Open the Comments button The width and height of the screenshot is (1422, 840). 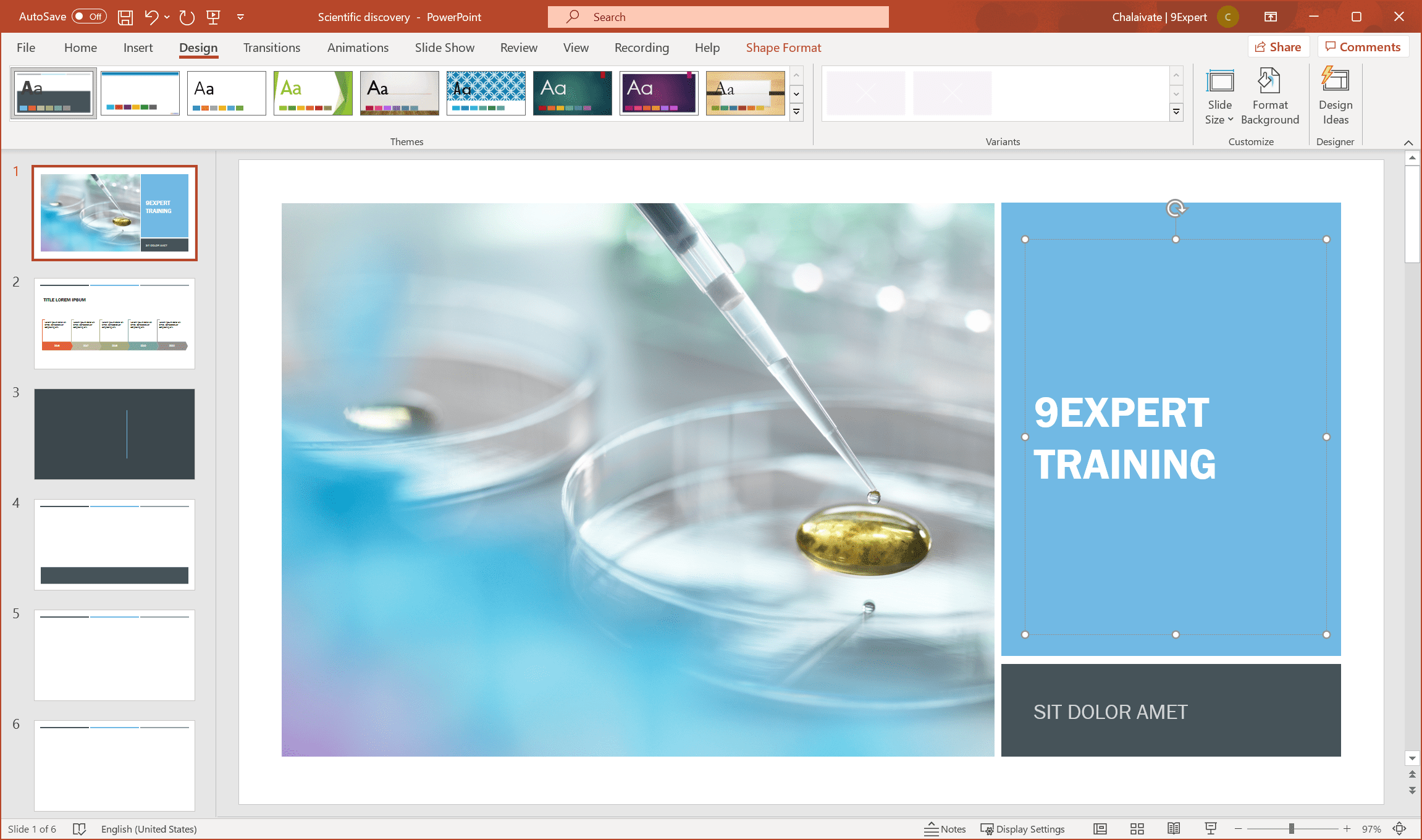[x=1363, y=47]
